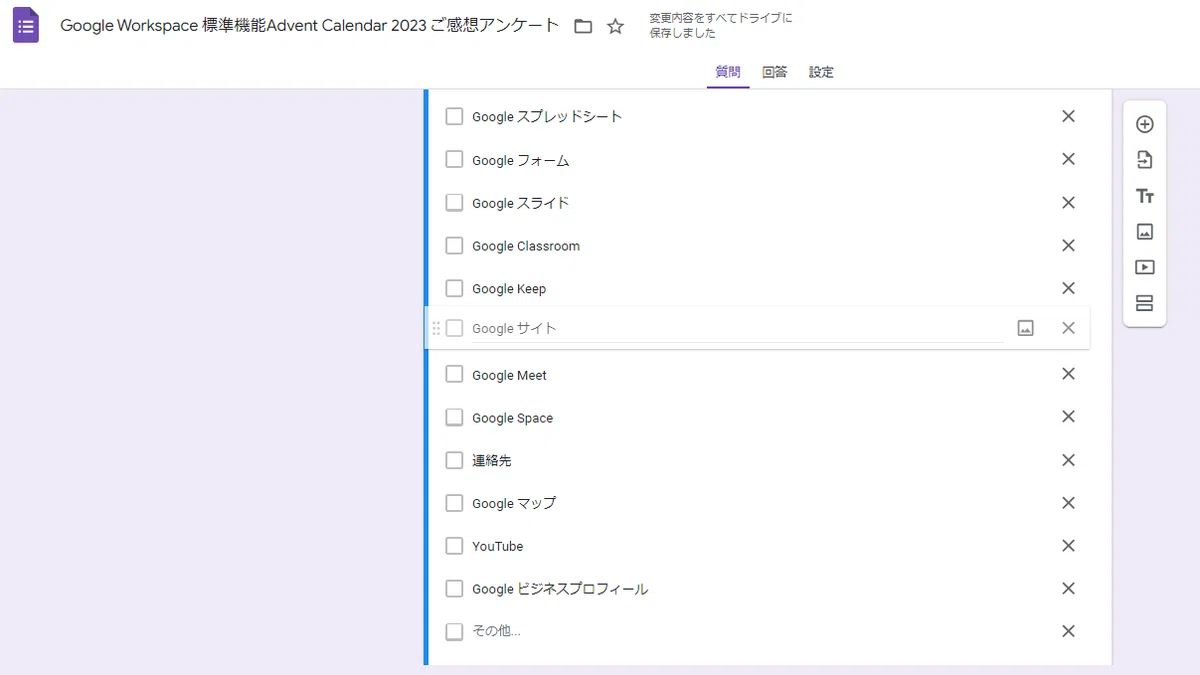The height and width of the screenshot is (675, 1200).
Task: Switch to the 回答 tab
Action: [774, 72]
